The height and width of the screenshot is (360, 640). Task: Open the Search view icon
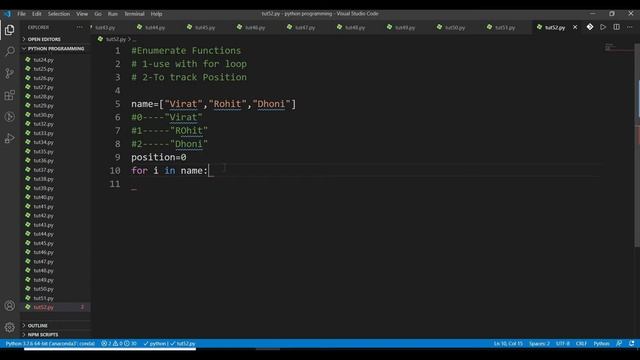[10, 51]
